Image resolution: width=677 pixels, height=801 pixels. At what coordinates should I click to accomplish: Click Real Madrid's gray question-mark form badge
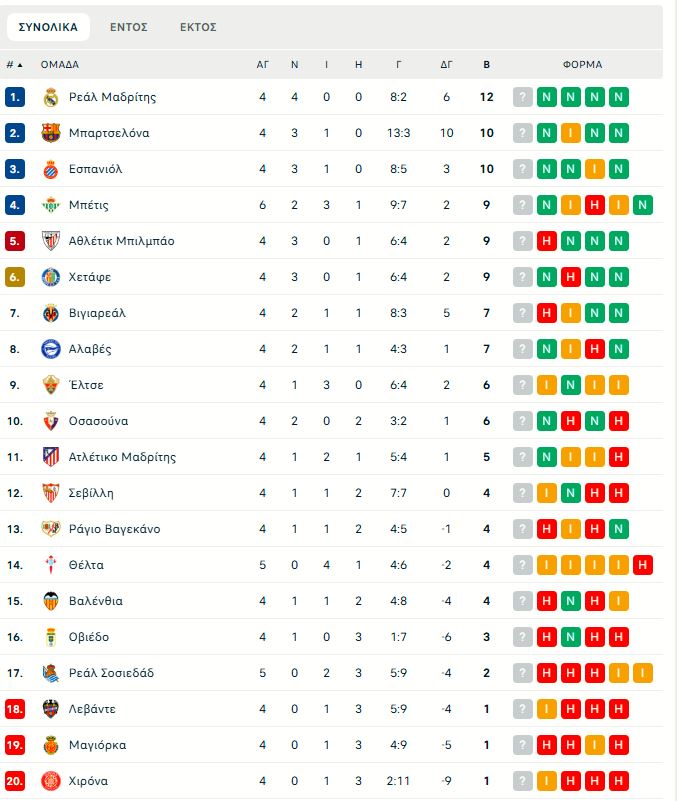(523, 97)
